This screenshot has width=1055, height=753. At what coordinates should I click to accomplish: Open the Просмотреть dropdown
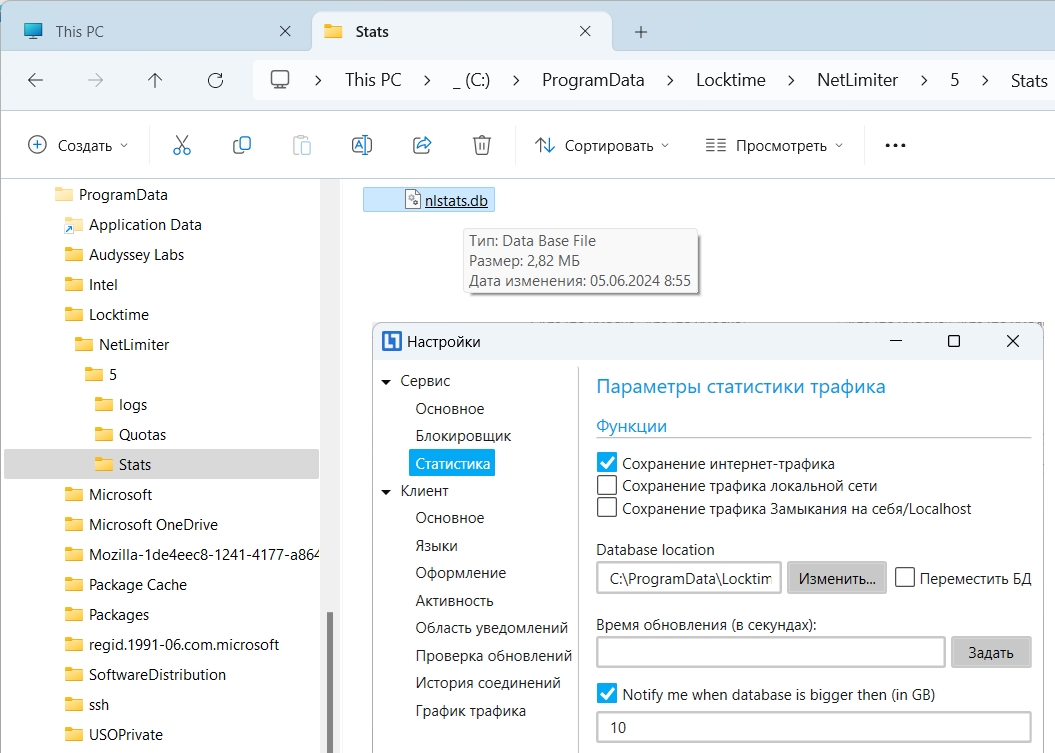coord(774,145)
